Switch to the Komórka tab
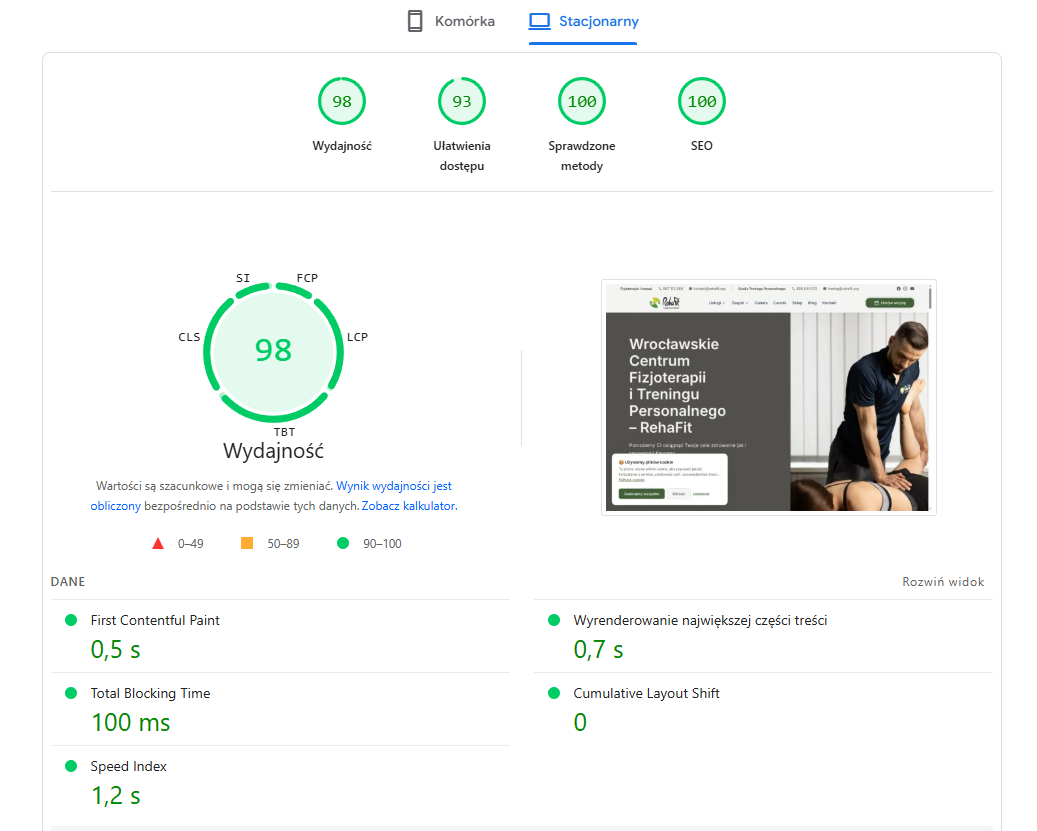Screen dimensions: 1037x831 [451, 21]
